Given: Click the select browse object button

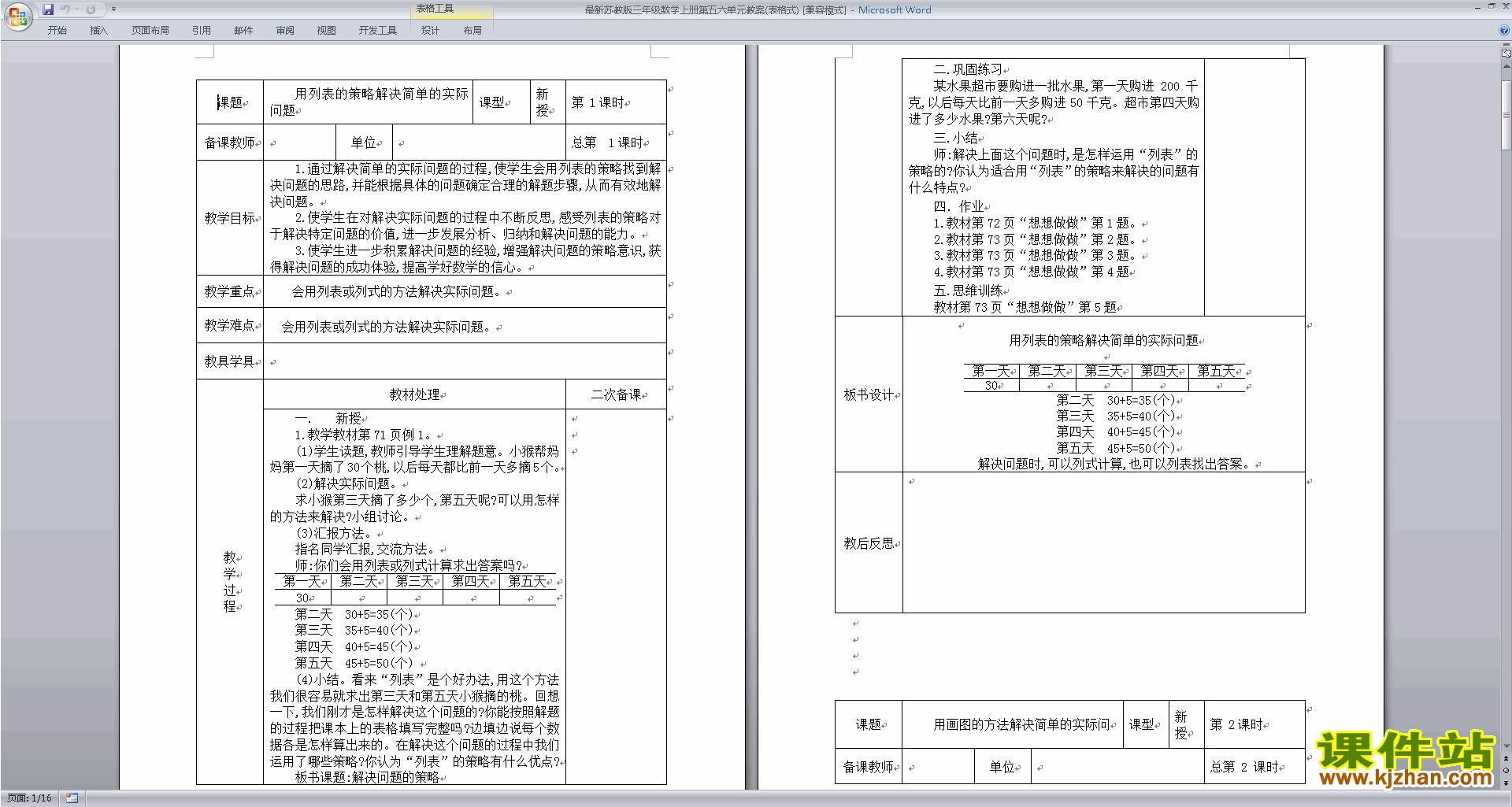Looking at the screenshot, I should [x=1506, y=770].
